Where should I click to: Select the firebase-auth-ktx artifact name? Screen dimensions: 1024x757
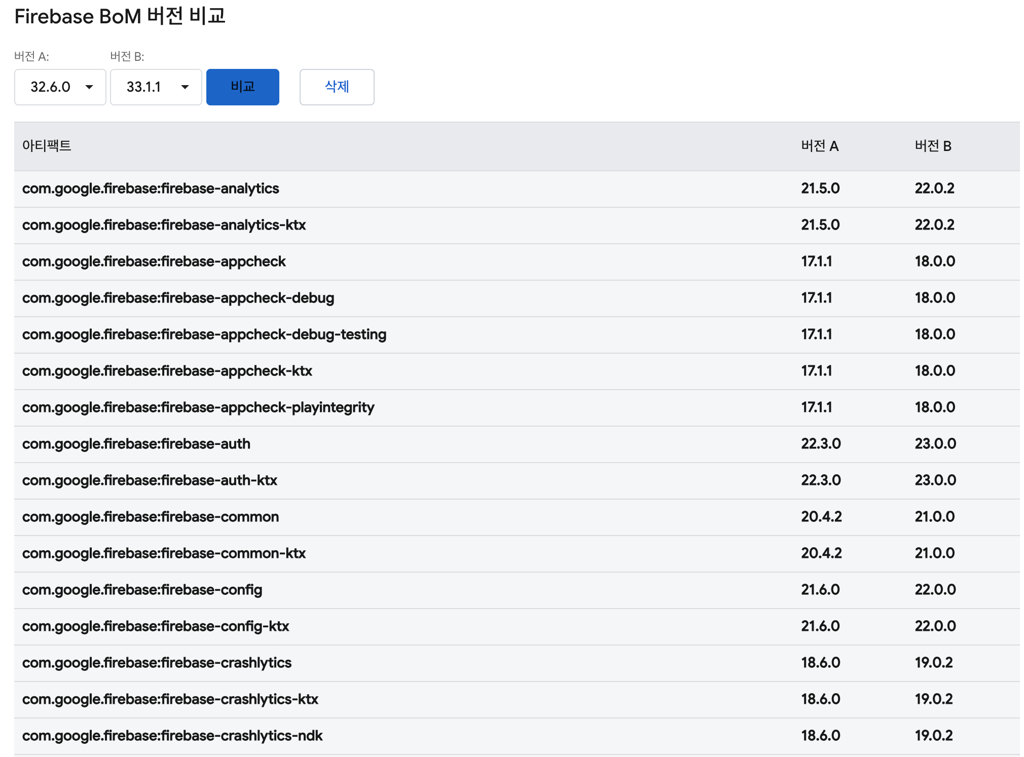click(150, 481)
